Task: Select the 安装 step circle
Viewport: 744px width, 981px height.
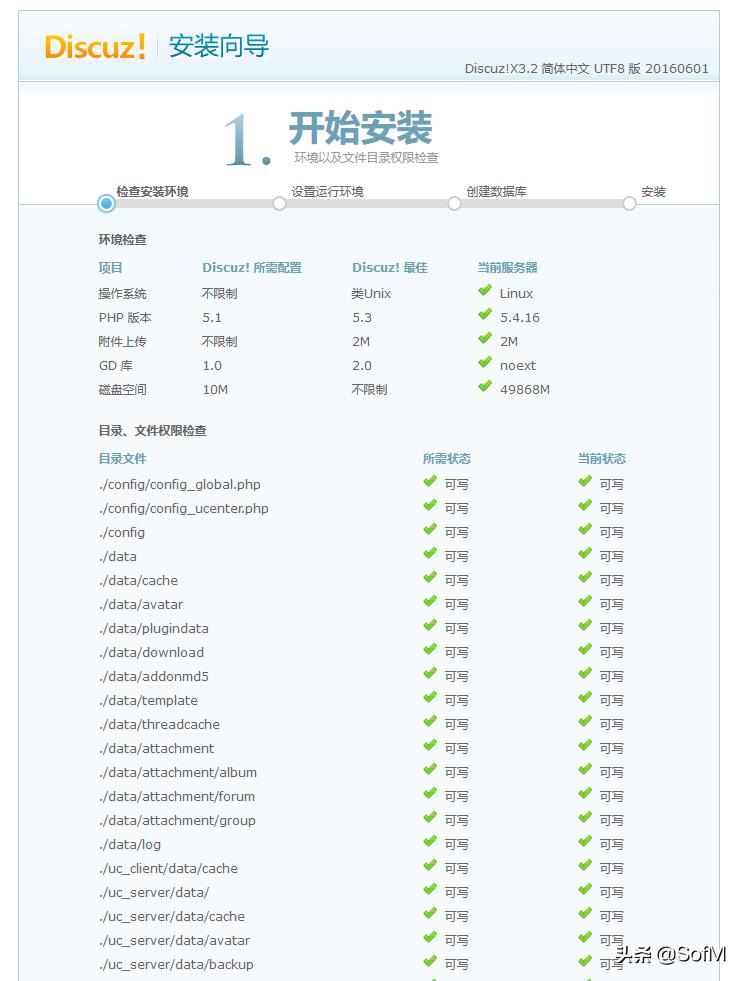Action: (x=629, y=204)
